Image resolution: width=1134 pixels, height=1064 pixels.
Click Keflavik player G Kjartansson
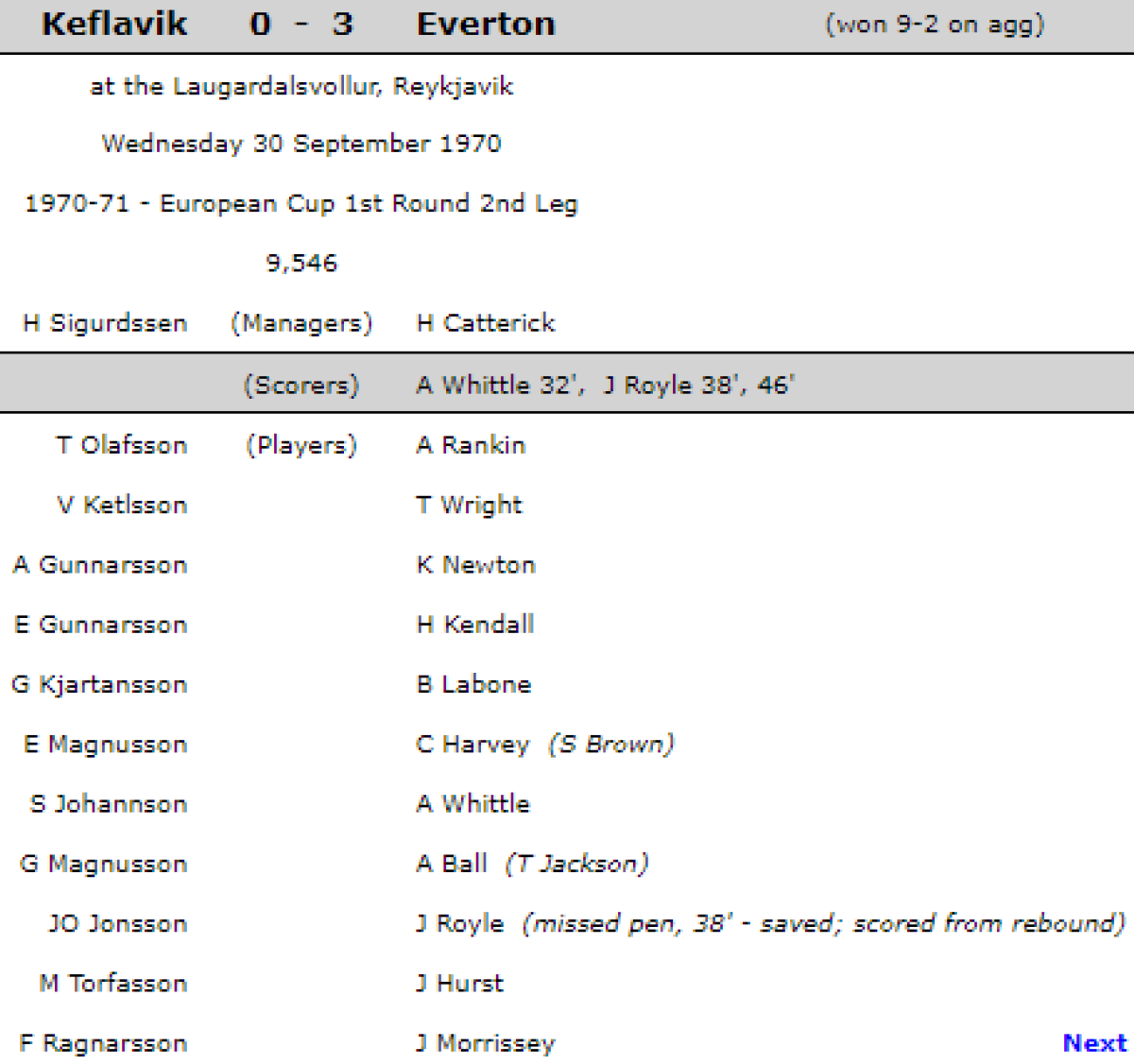pos(99,684)
